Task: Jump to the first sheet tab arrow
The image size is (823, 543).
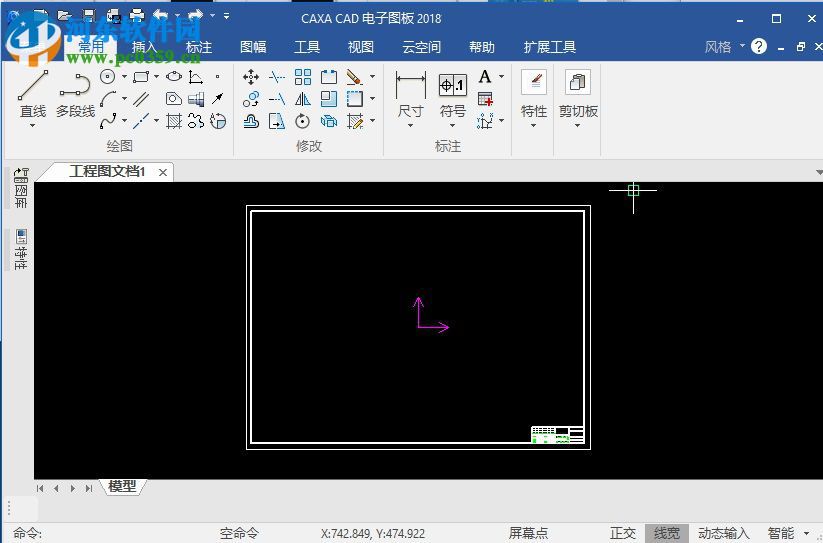Action: click(40, 488)
